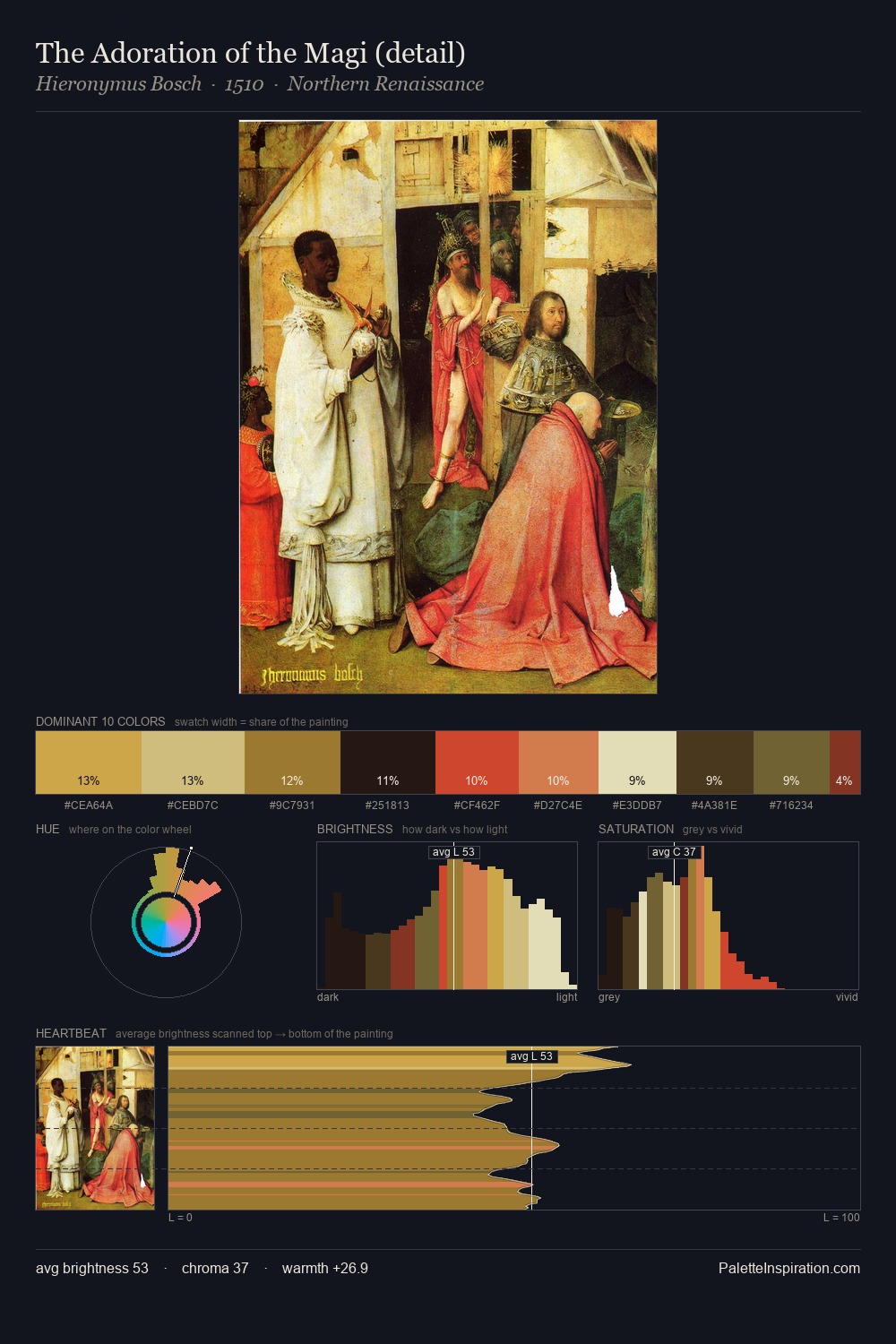
Task: Click the hex code '#CEBD7C' text
Action: (193, 806)
